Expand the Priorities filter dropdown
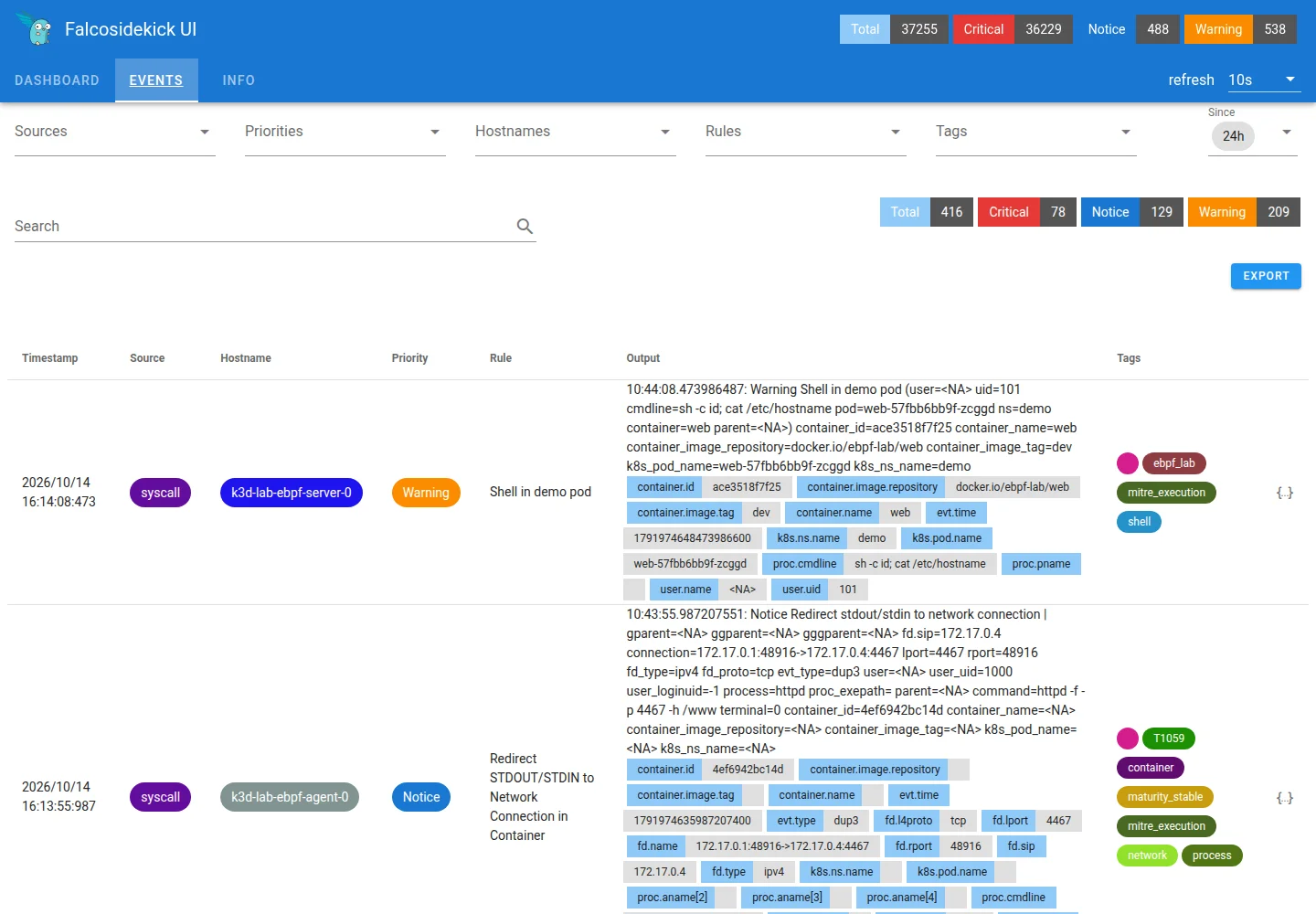The width and height of the screenshot is (1316, 914). (345, 132)
